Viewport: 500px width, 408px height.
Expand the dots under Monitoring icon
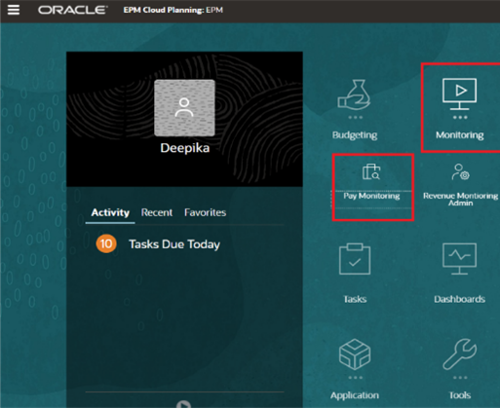pyautogui.click(x=460, y=117)
